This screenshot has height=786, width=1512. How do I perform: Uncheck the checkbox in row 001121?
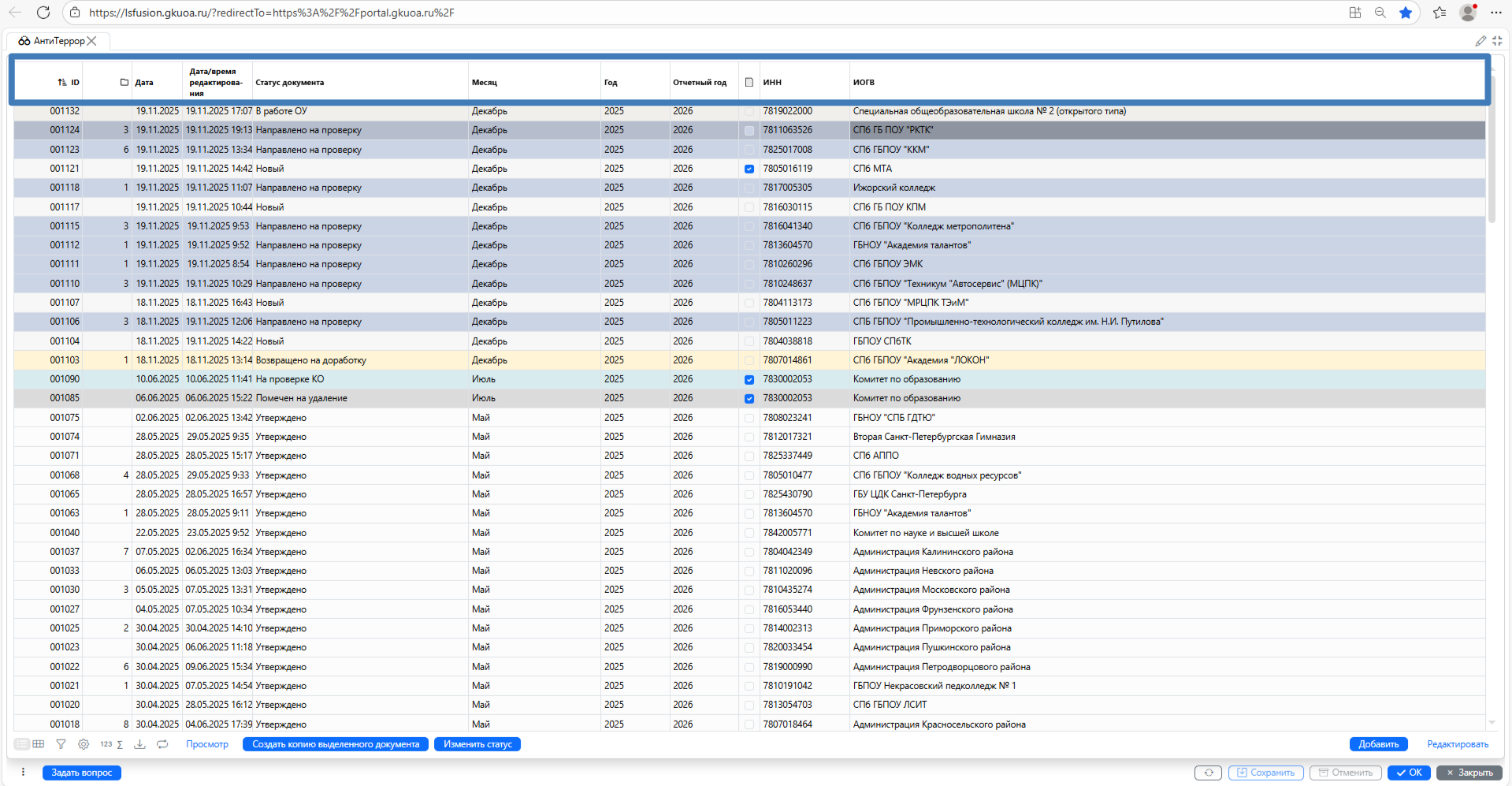(749, 169)
